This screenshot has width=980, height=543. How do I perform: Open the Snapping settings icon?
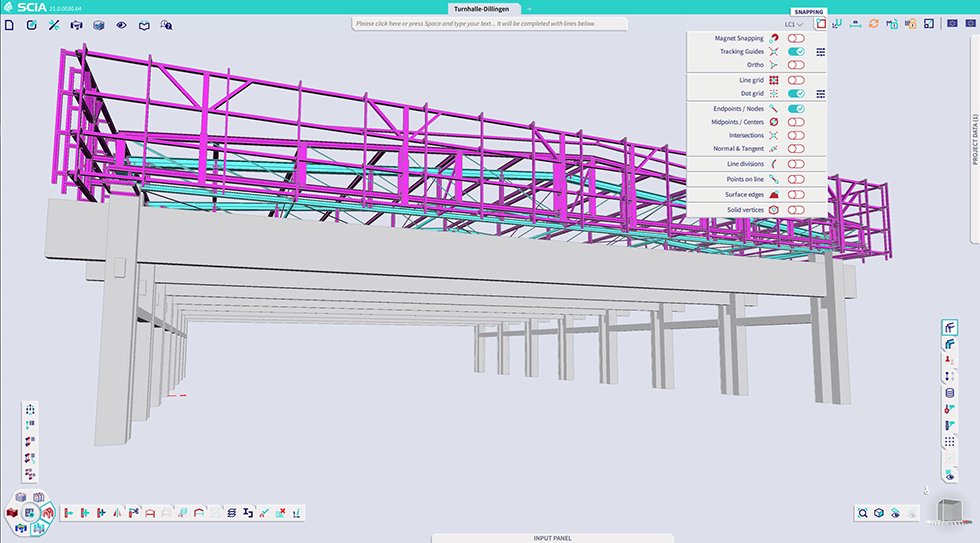[819, 24]
